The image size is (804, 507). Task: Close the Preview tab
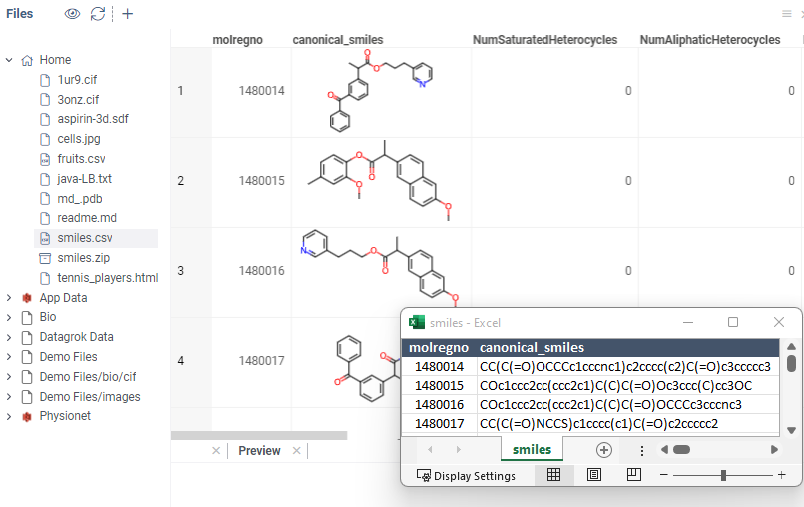tap(296, 451)
